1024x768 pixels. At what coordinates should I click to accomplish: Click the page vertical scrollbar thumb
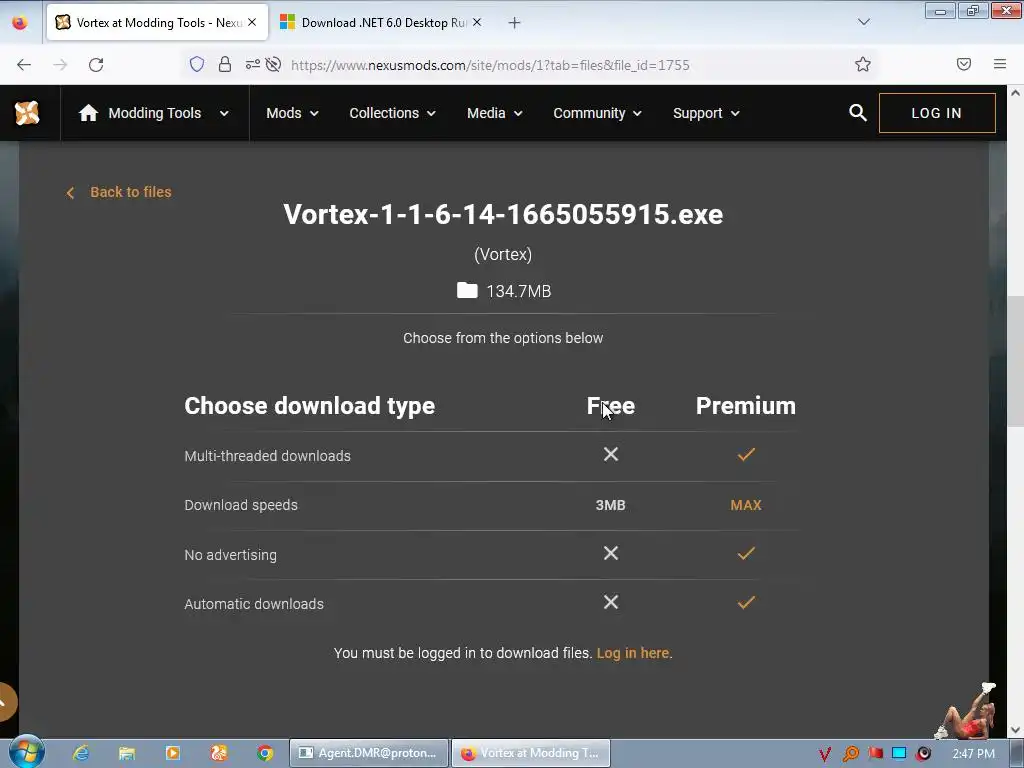[1015, 361]
